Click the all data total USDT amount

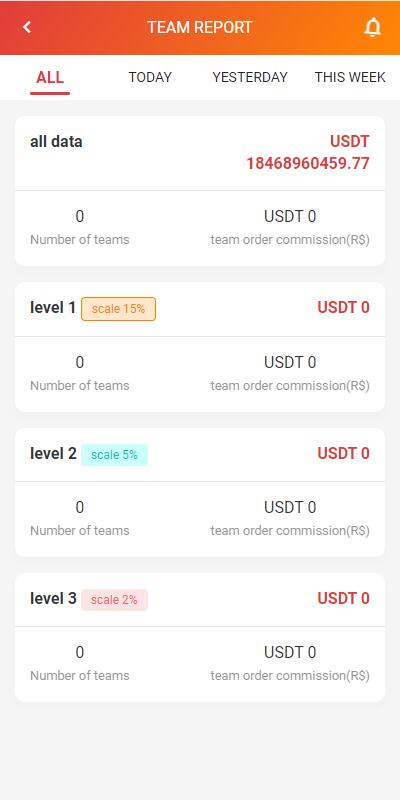point(308,153)
